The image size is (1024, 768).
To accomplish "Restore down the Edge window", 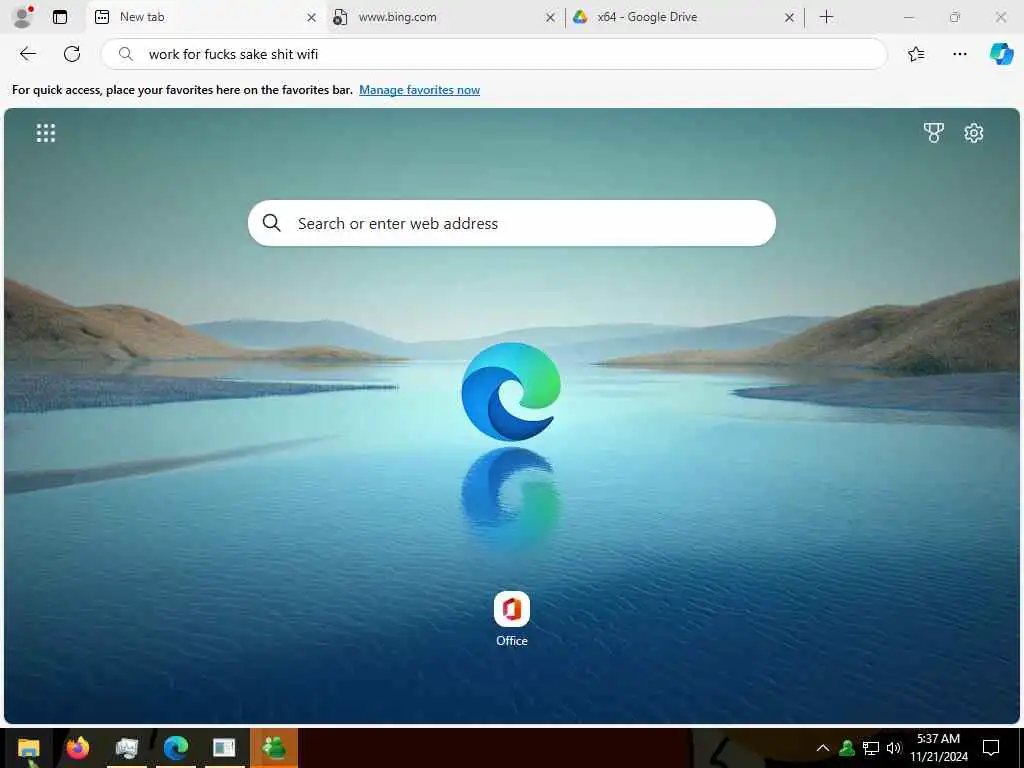I will tap(955, 18).
